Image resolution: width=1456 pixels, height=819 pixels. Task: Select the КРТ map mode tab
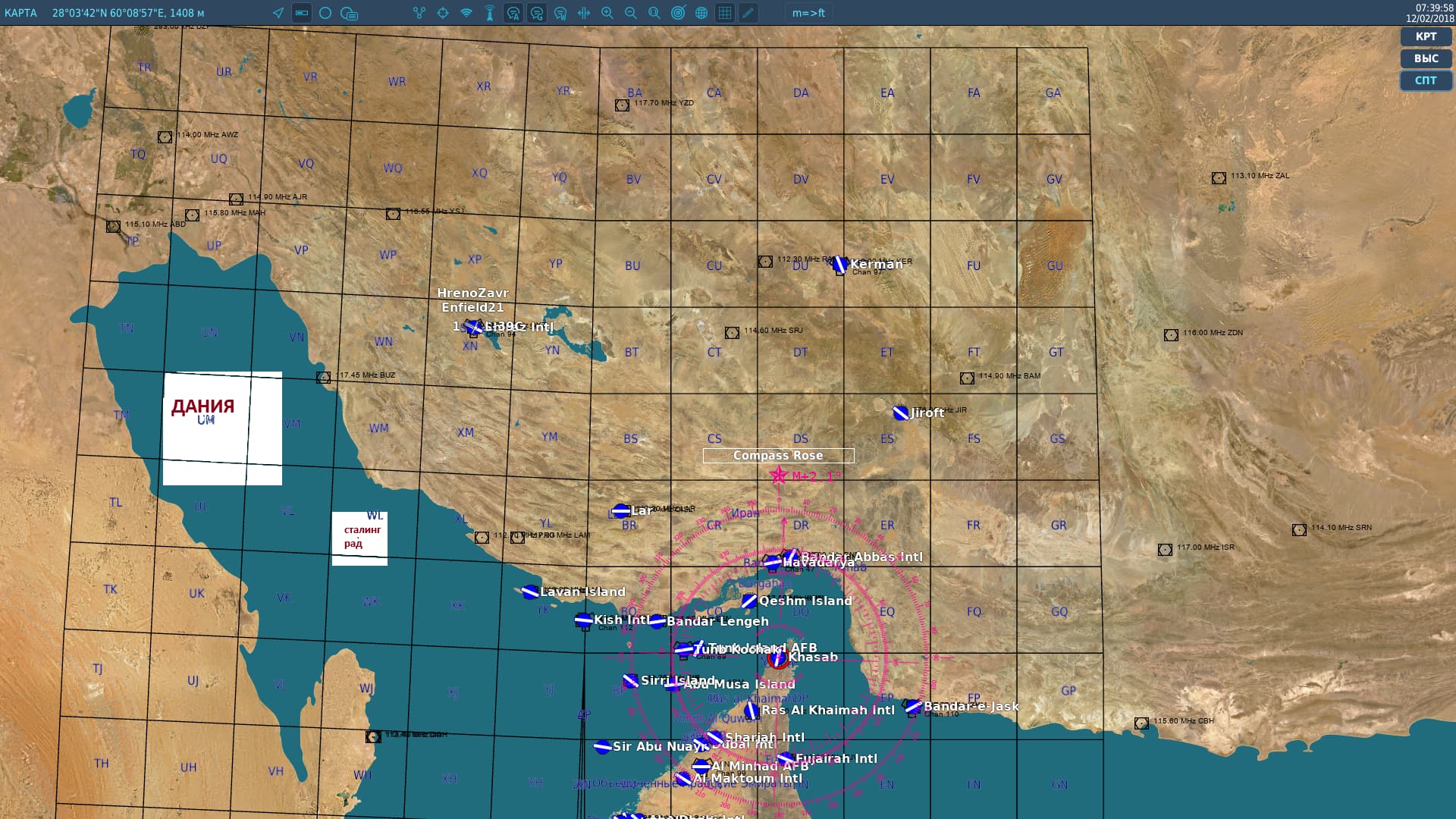pyautogui.click(x=1425, y=36)
